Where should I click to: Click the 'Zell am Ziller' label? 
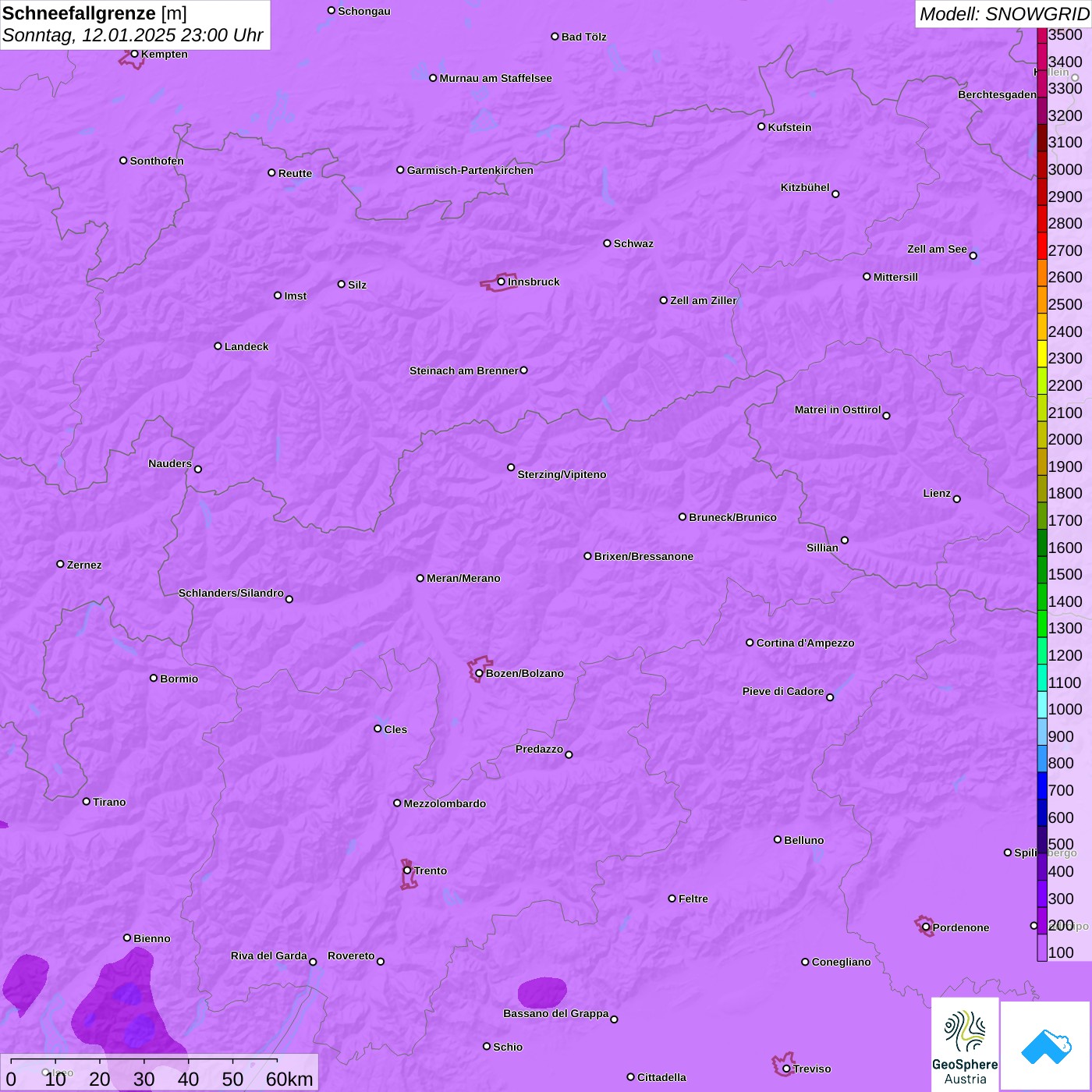pos(704,300)
